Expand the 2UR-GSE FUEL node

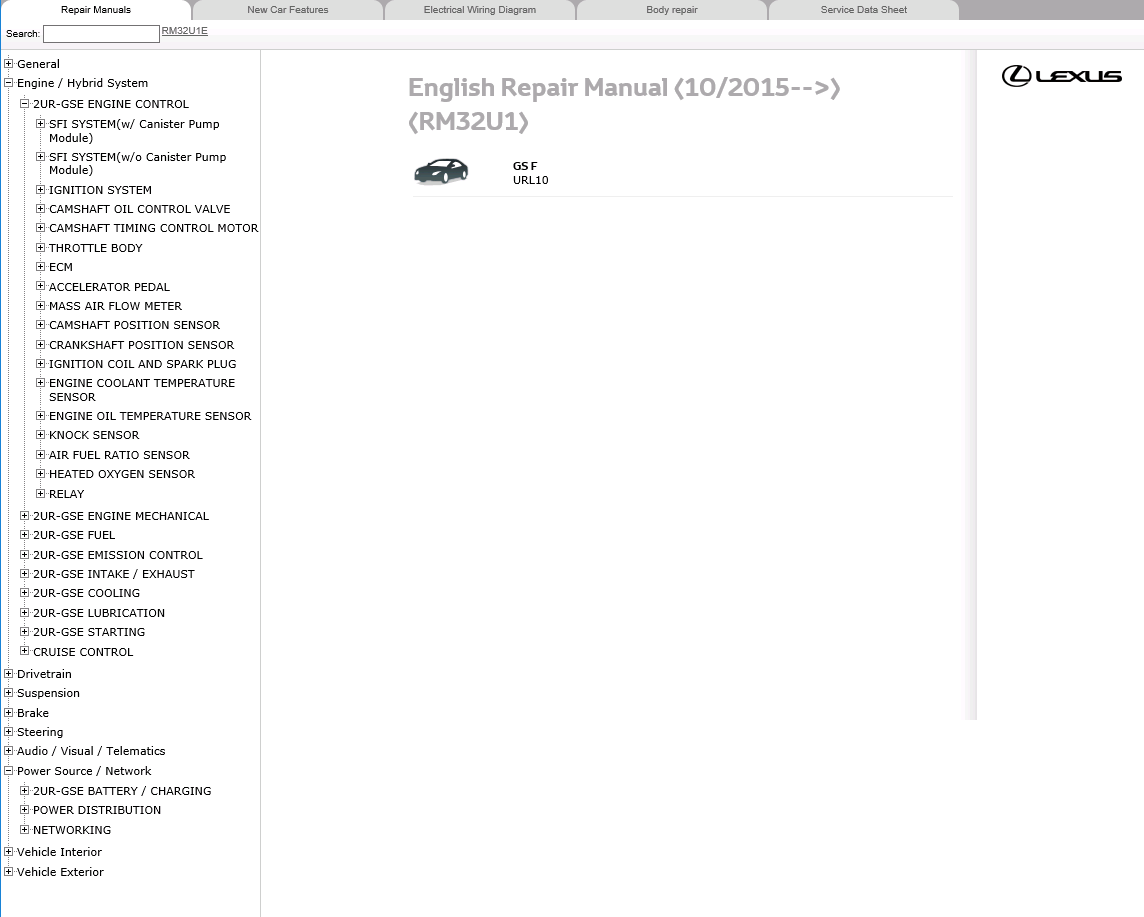point(25,535)
